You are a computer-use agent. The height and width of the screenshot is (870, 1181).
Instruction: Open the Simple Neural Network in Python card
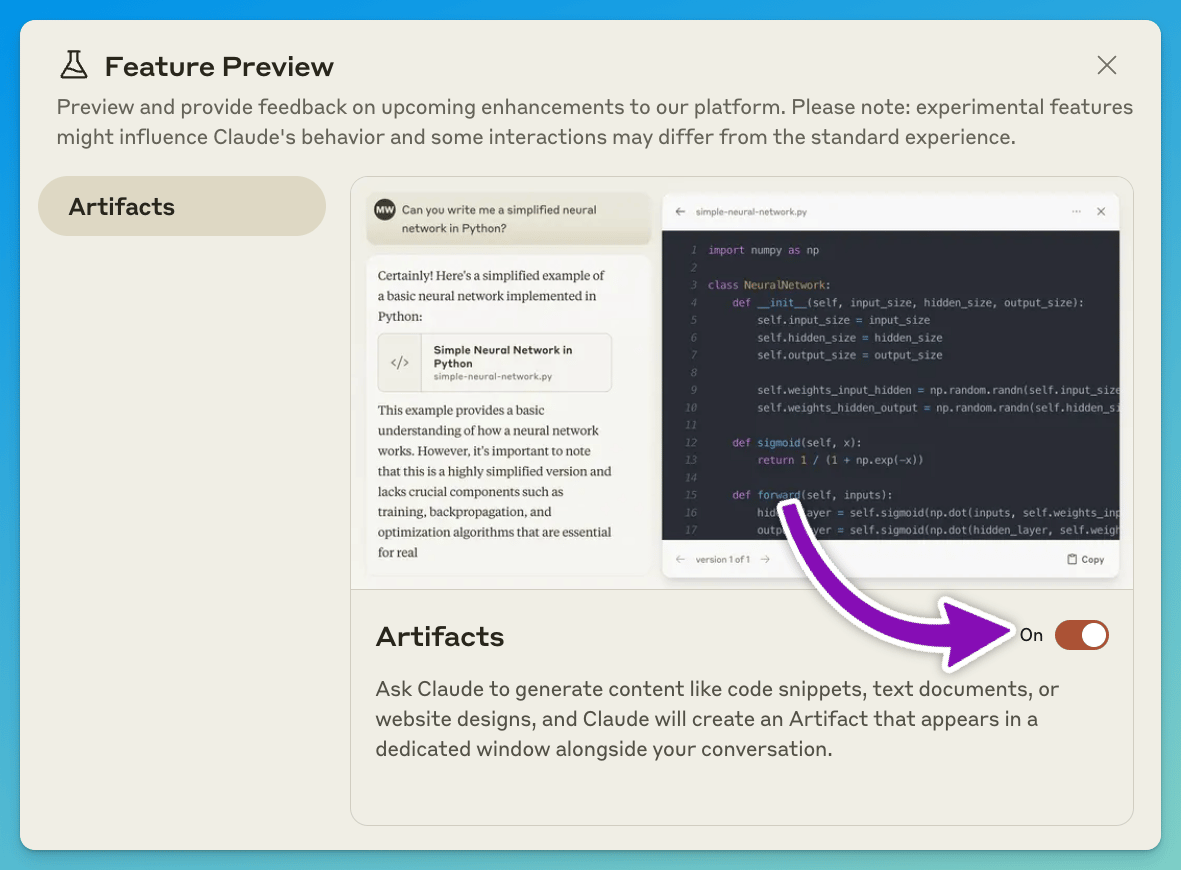click(x=494, y=362)
